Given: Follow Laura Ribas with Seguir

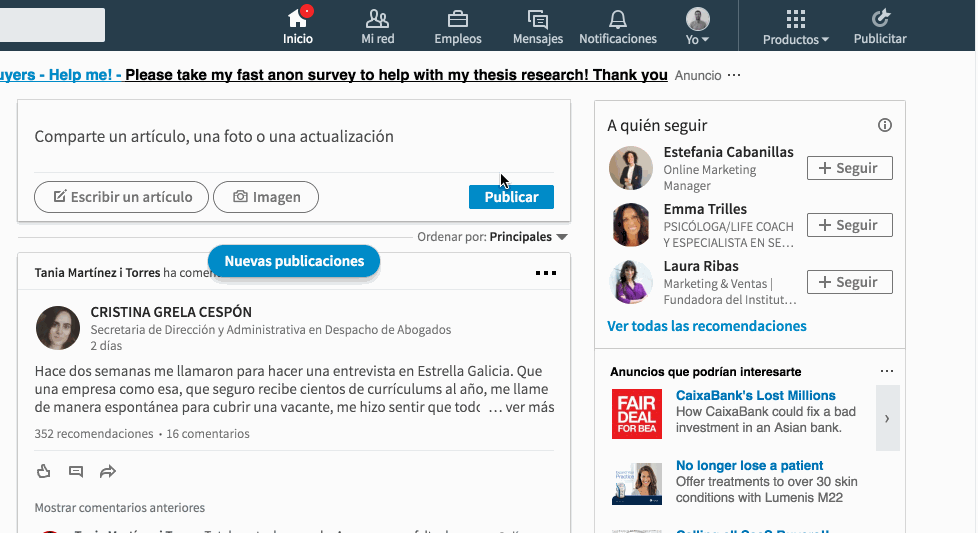Looking at the screenshot, I should tap(850, 282).
